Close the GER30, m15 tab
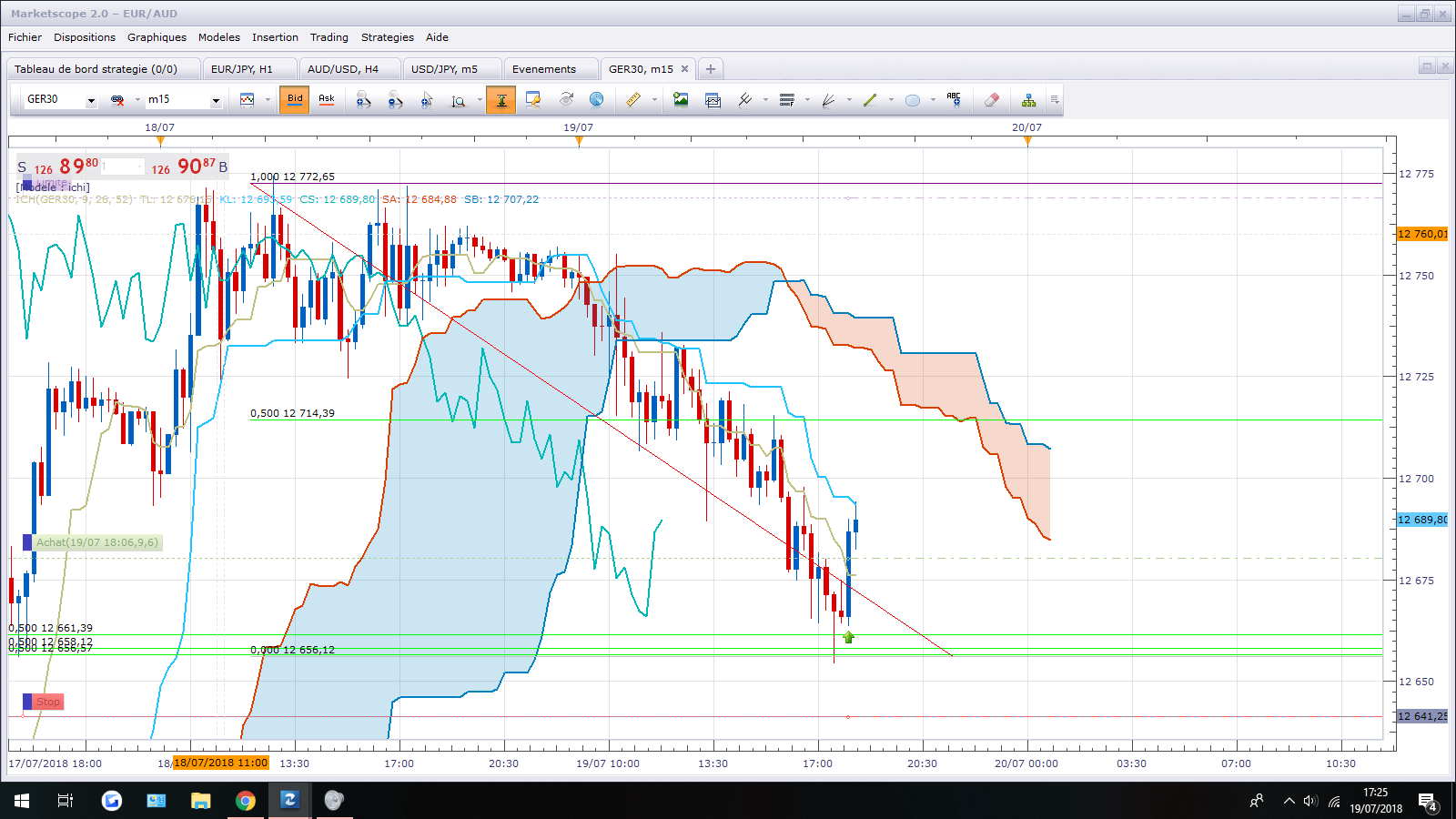This screenshot has height=819, width=1456. pyautogui.click(x=685, y=69)
